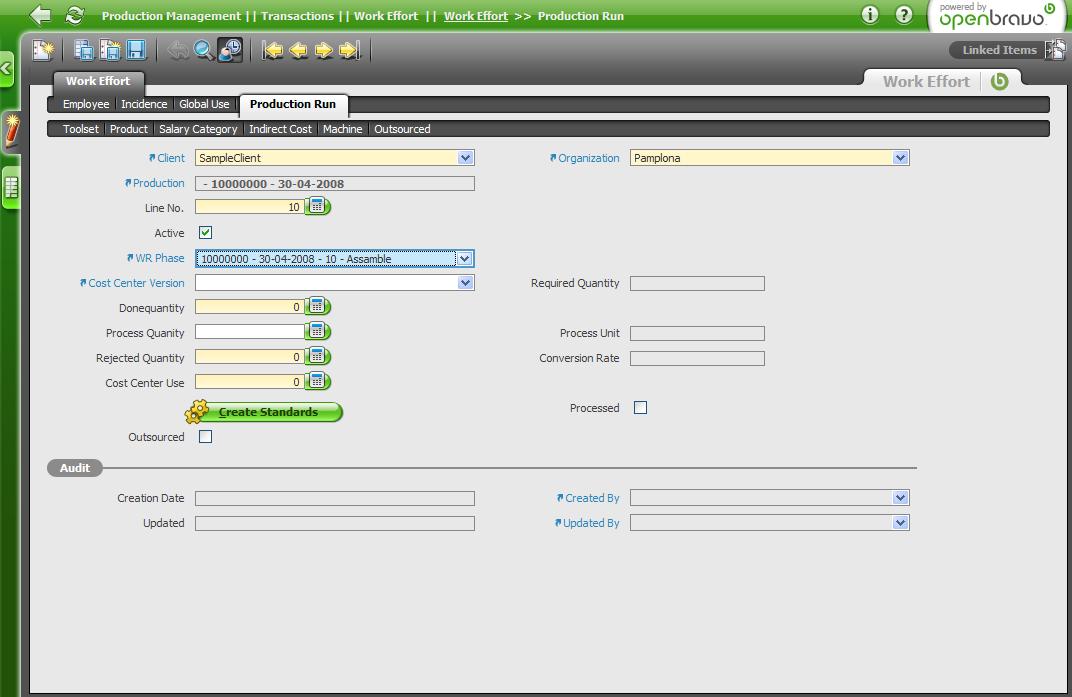Click the green back arrow icon
This screenshot has width=1072, height=697.
coord(40,15)
